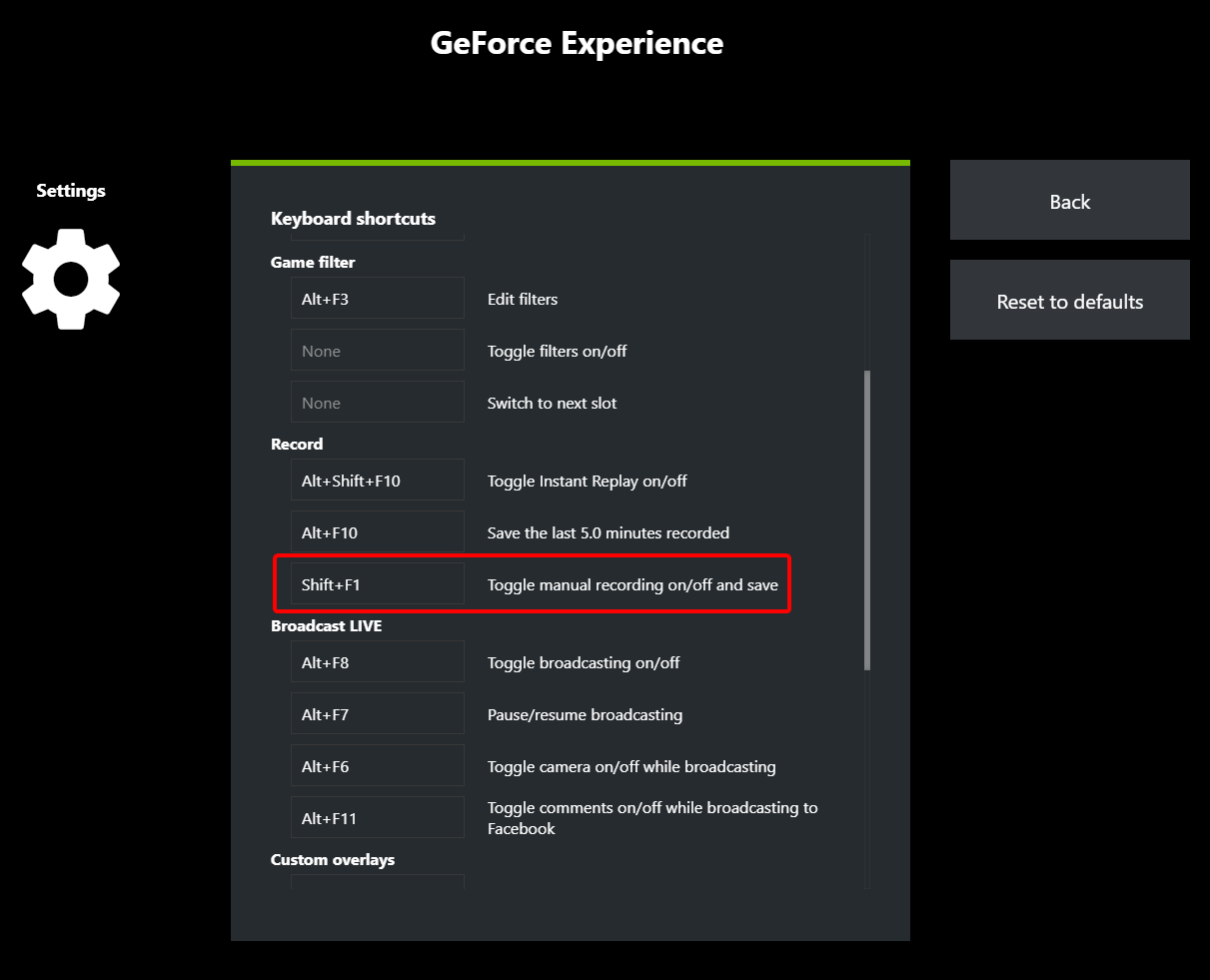Click the 'GeForce Experience' title text
The width and height of the screenshot is (1210, 980).
pyautogui.click(x=577, y=43)
